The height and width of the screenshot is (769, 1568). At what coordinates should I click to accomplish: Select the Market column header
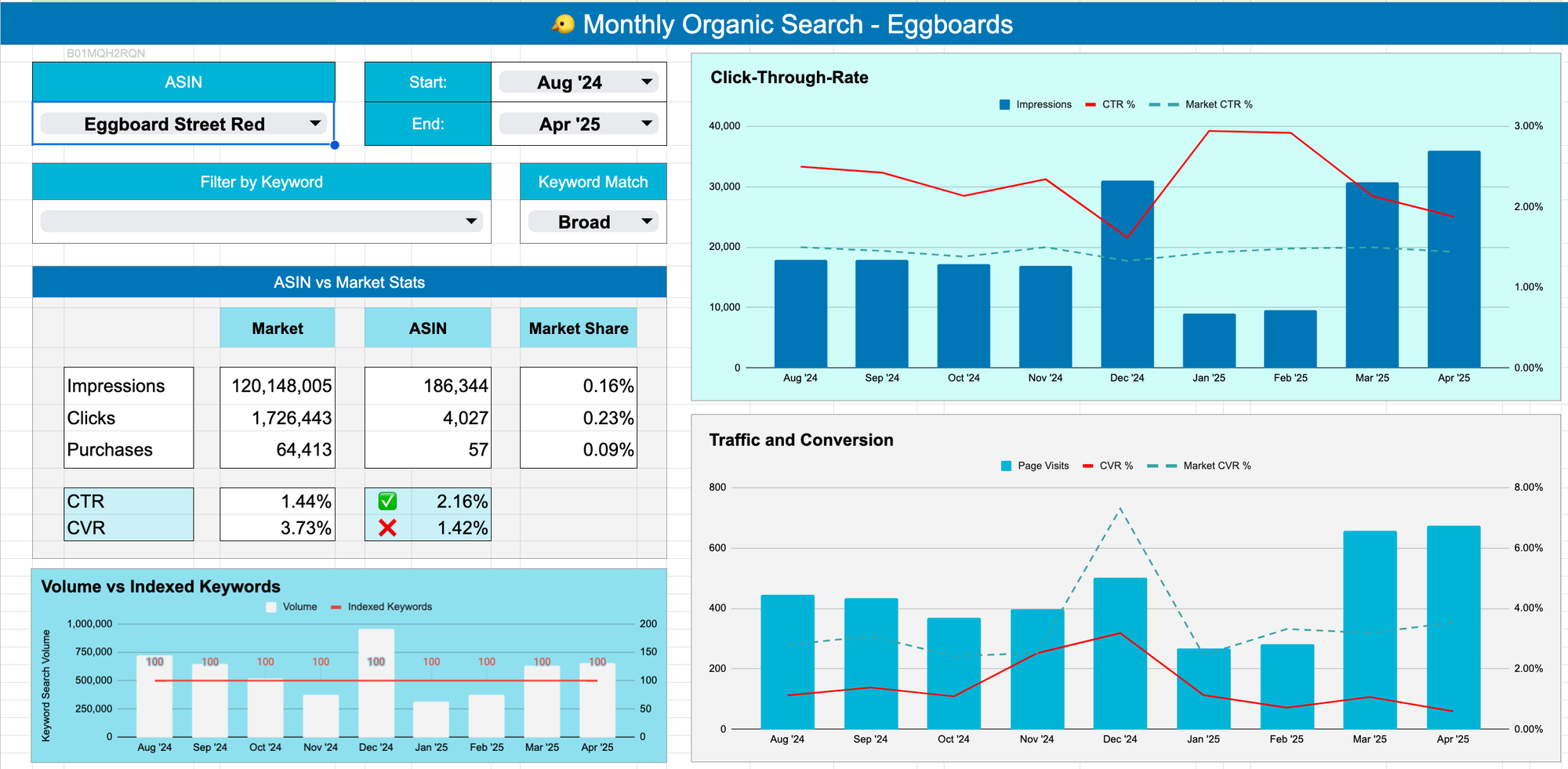tap(278, 328)
